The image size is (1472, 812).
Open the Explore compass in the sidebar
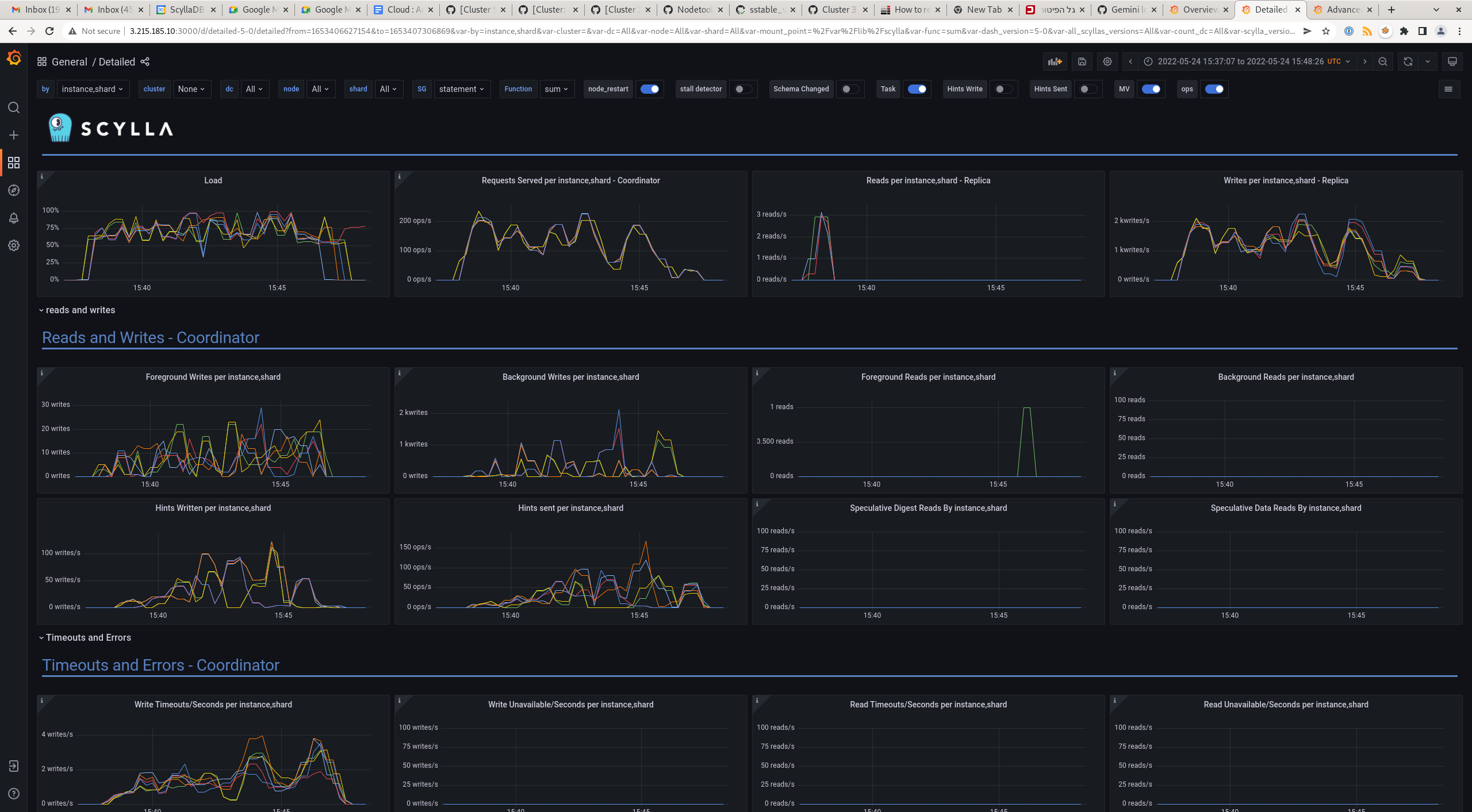click(x=14, y=190)
